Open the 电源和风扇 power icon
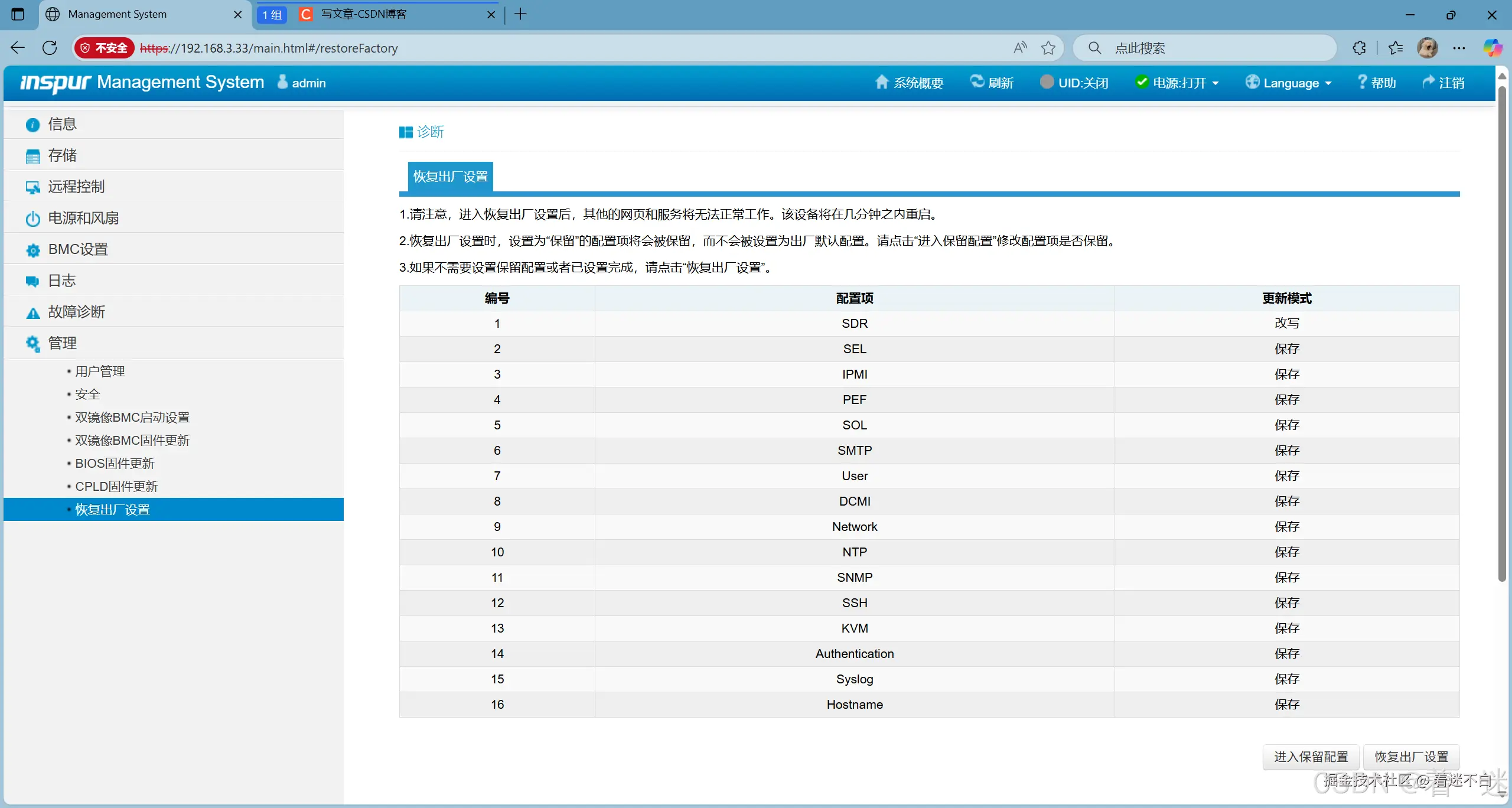This screenshot has height=808, width=1512. 32,219
